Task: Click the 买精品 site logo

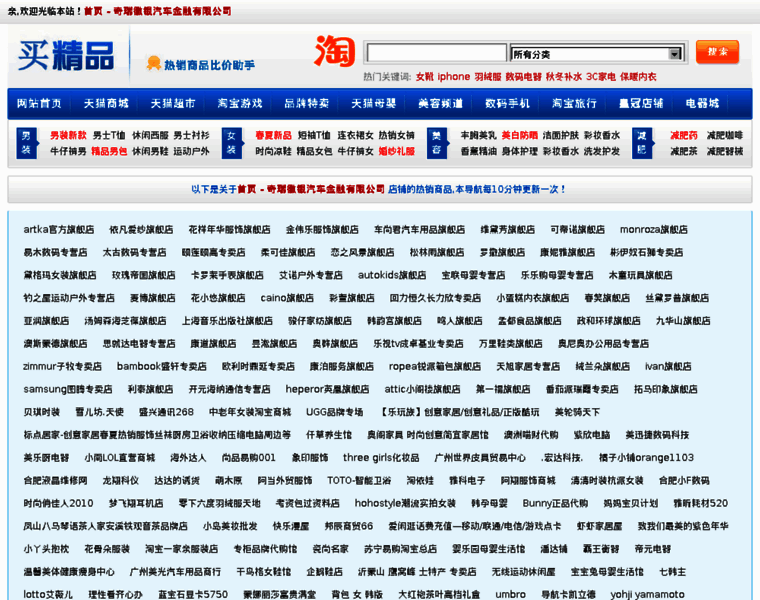Action: tap(66, 55)
